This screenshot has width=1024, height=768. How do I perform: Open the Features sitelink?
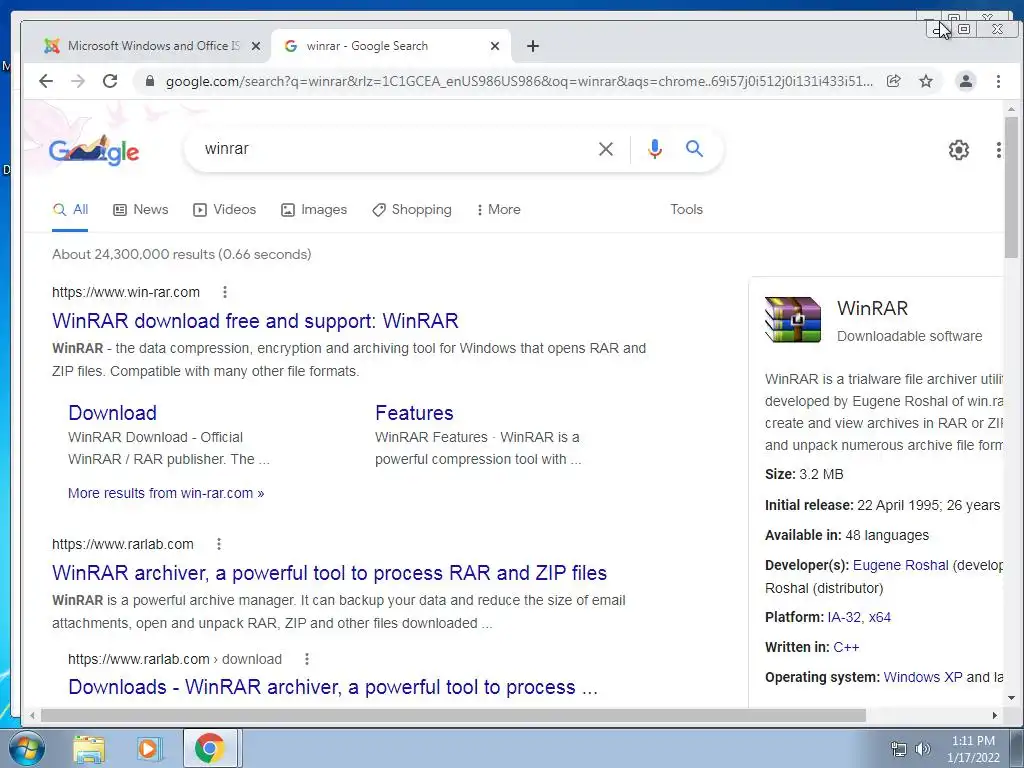click(414, 413)
